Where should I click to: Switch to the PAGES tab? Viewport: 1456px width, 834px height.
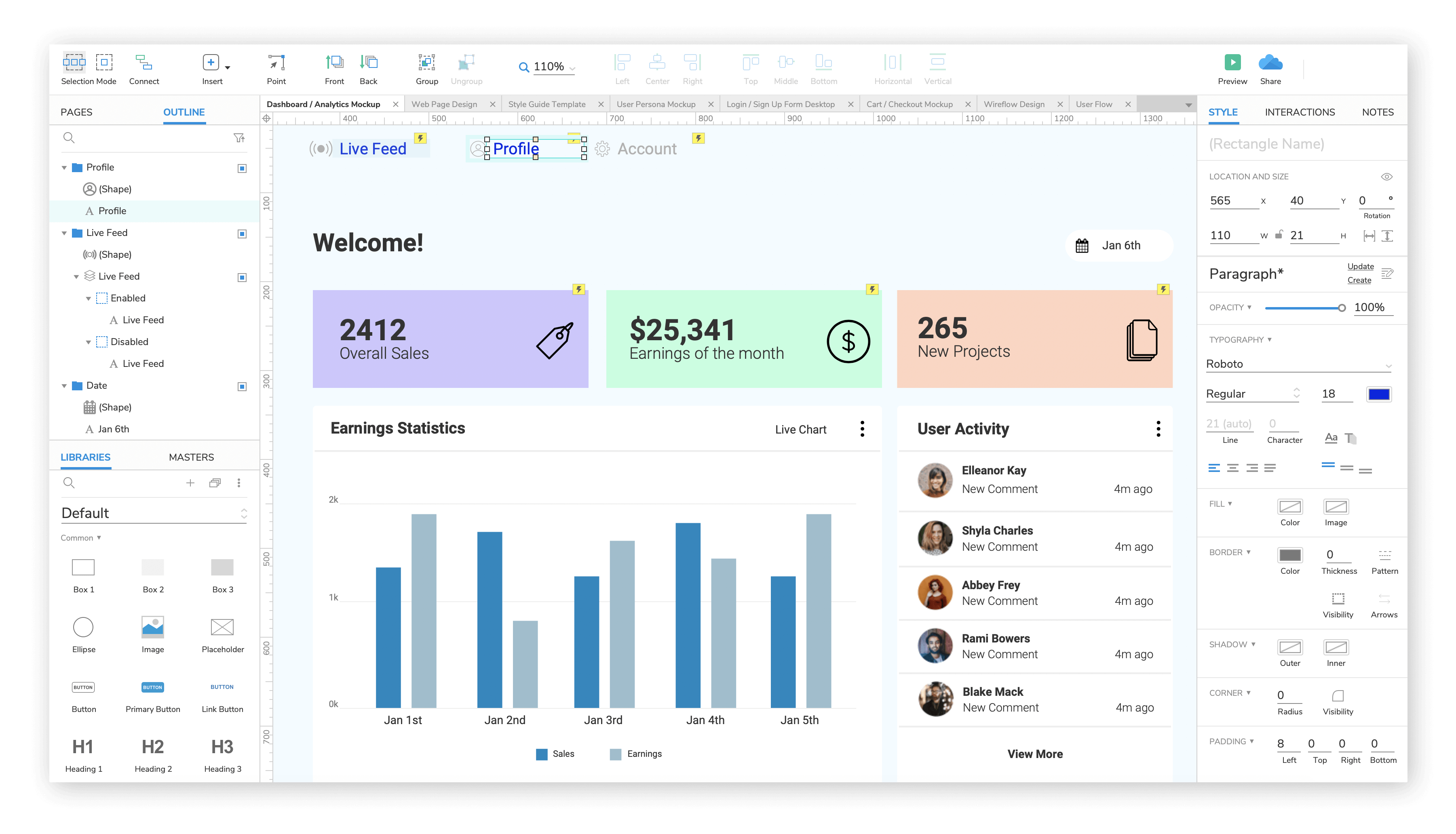[x=76, y=112]
